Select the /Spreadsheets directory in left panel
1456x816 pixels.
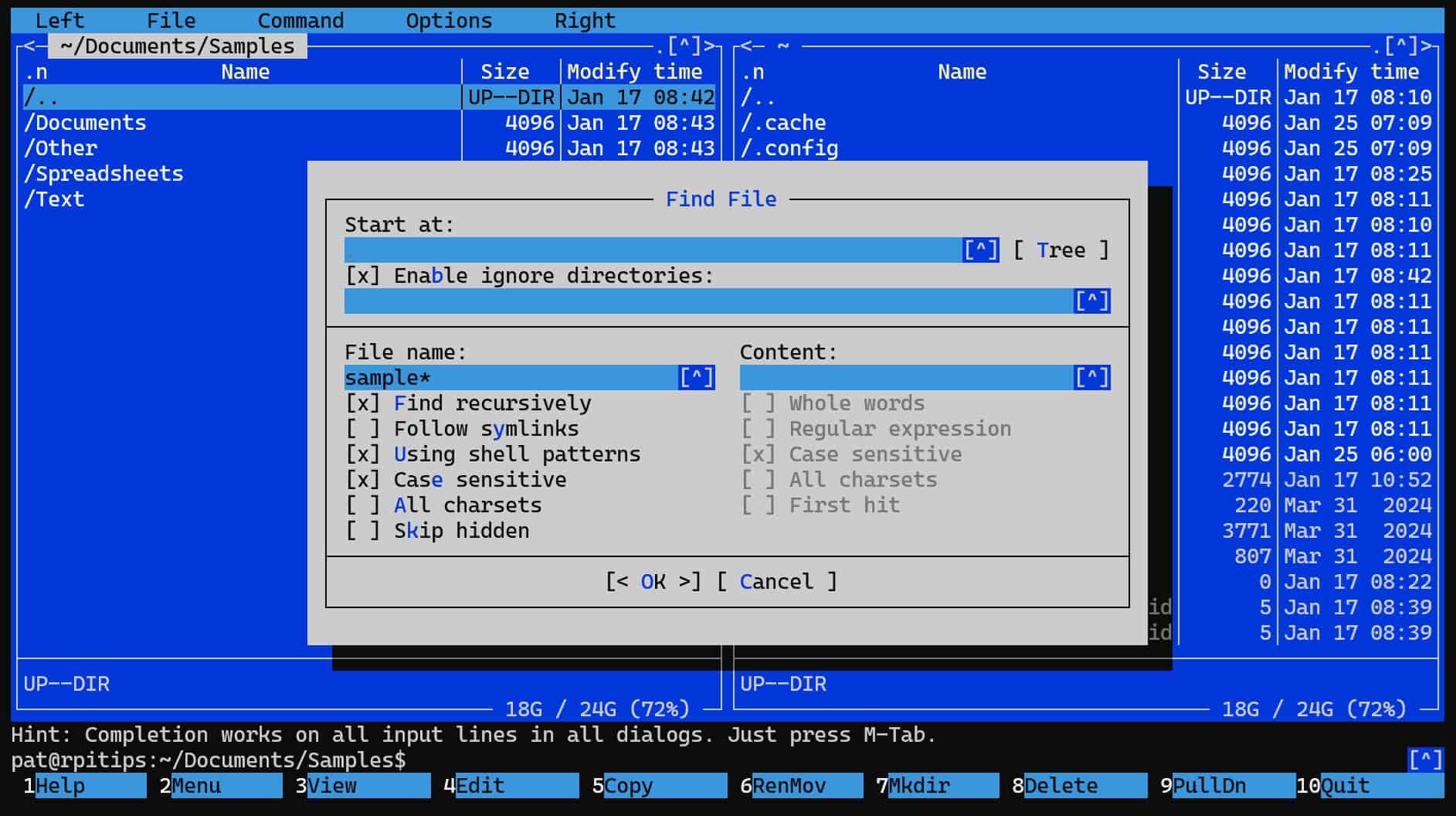coord(104,174)
